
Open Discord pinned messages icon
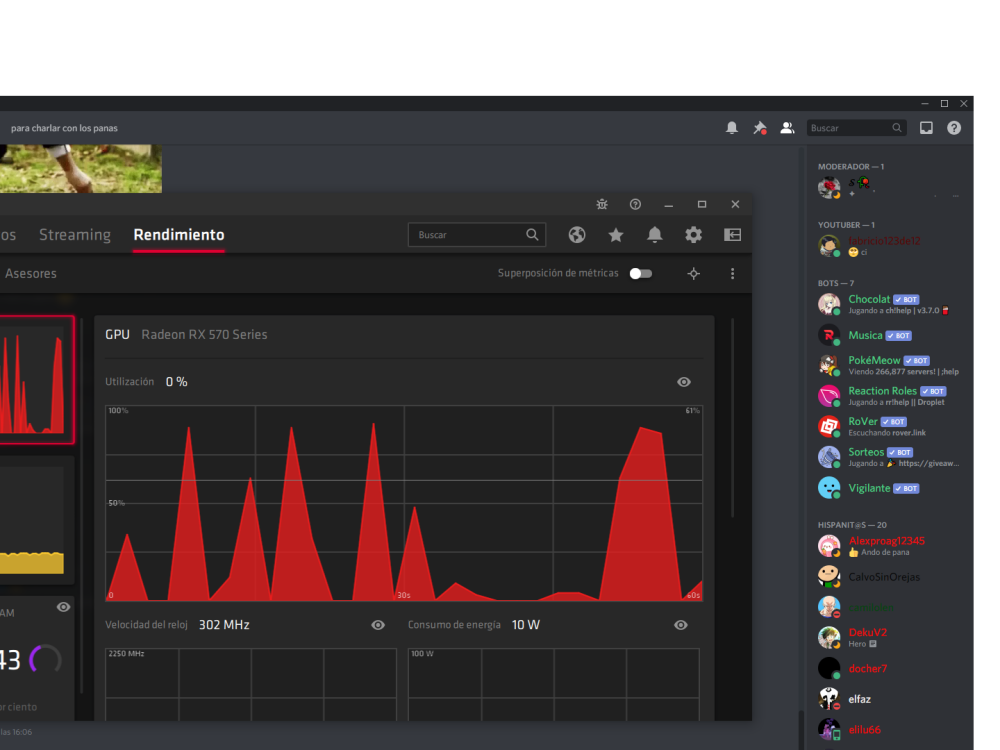click(760, 128)
